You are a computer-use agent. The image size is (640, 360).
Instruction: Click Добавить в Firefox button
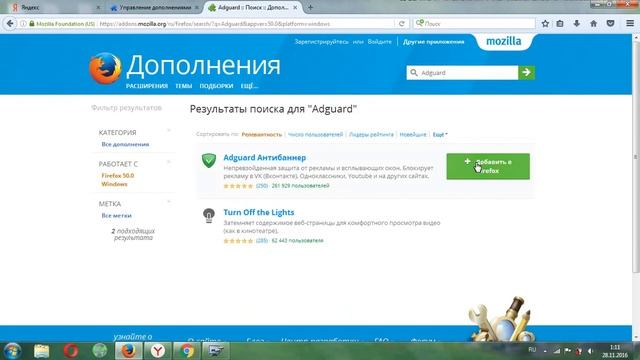[x=488, y=166]
